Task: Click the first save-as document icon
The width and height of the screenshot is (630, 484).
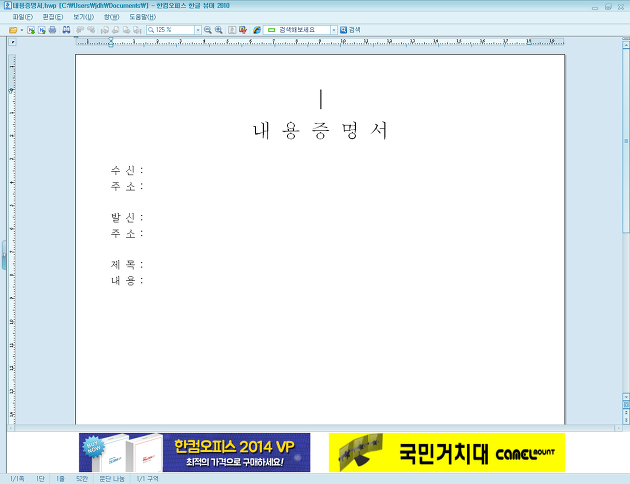Action: (x=31, y=30)
